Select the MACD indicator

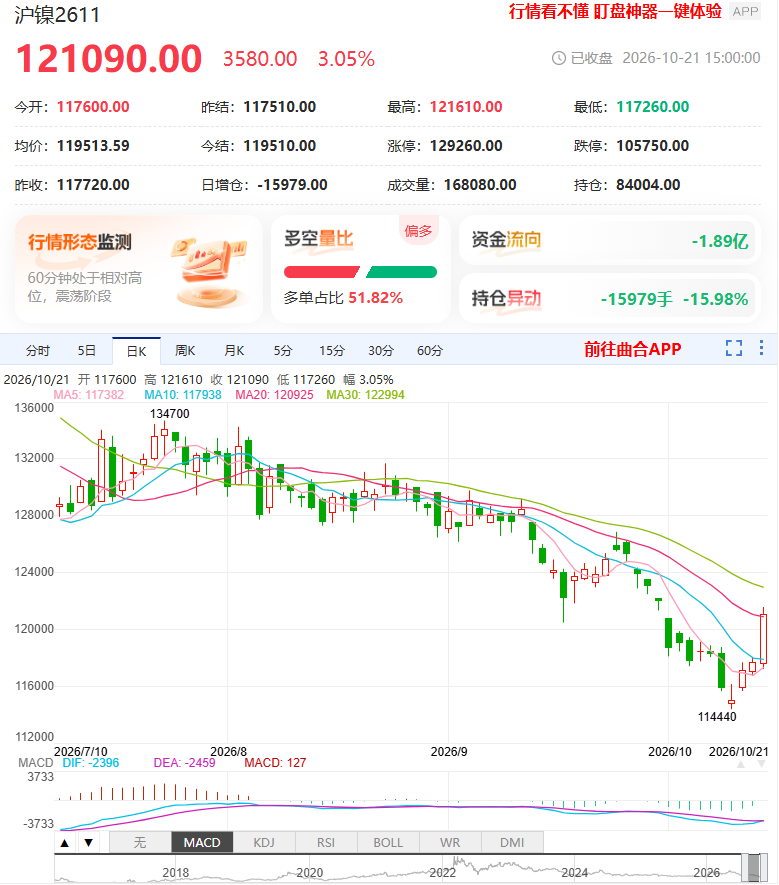[202, 843]
